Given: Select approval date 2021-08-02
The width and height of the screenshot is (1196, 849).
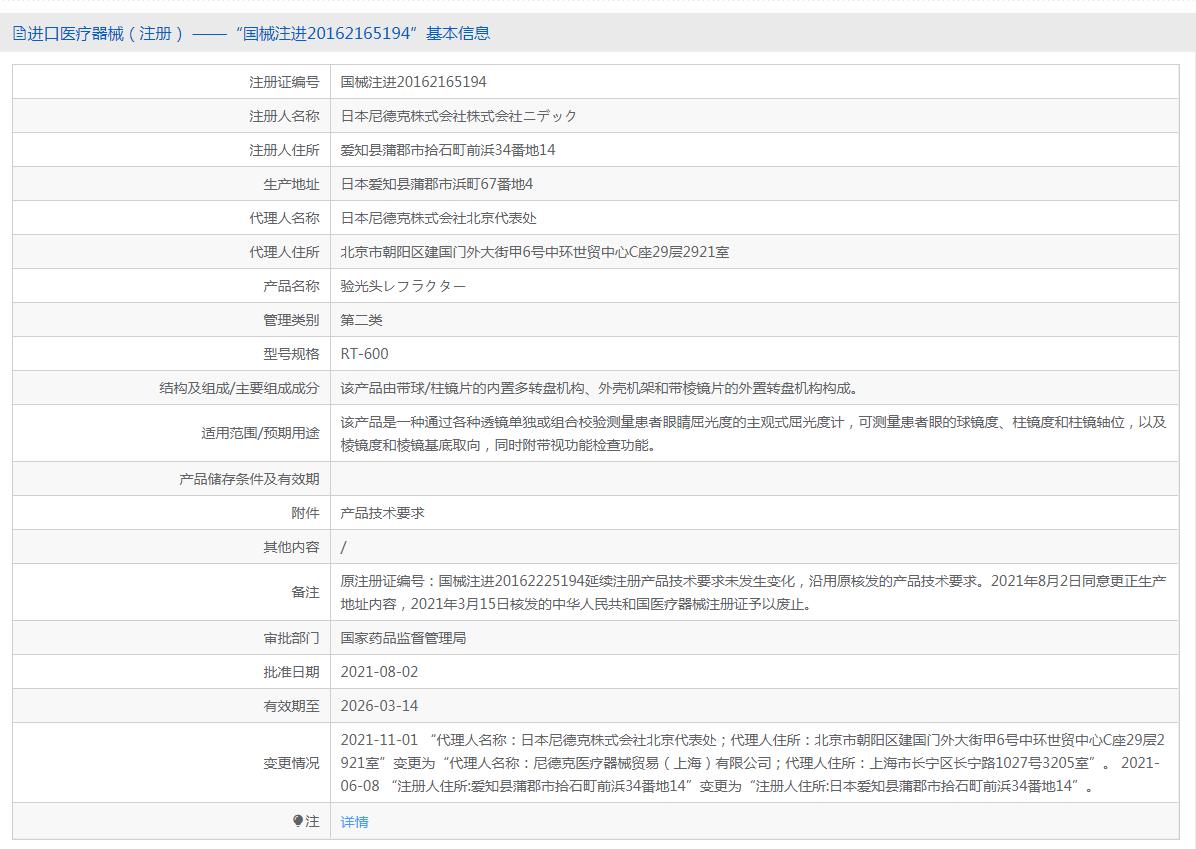Looking at the screenshot, I should [379, 672].
